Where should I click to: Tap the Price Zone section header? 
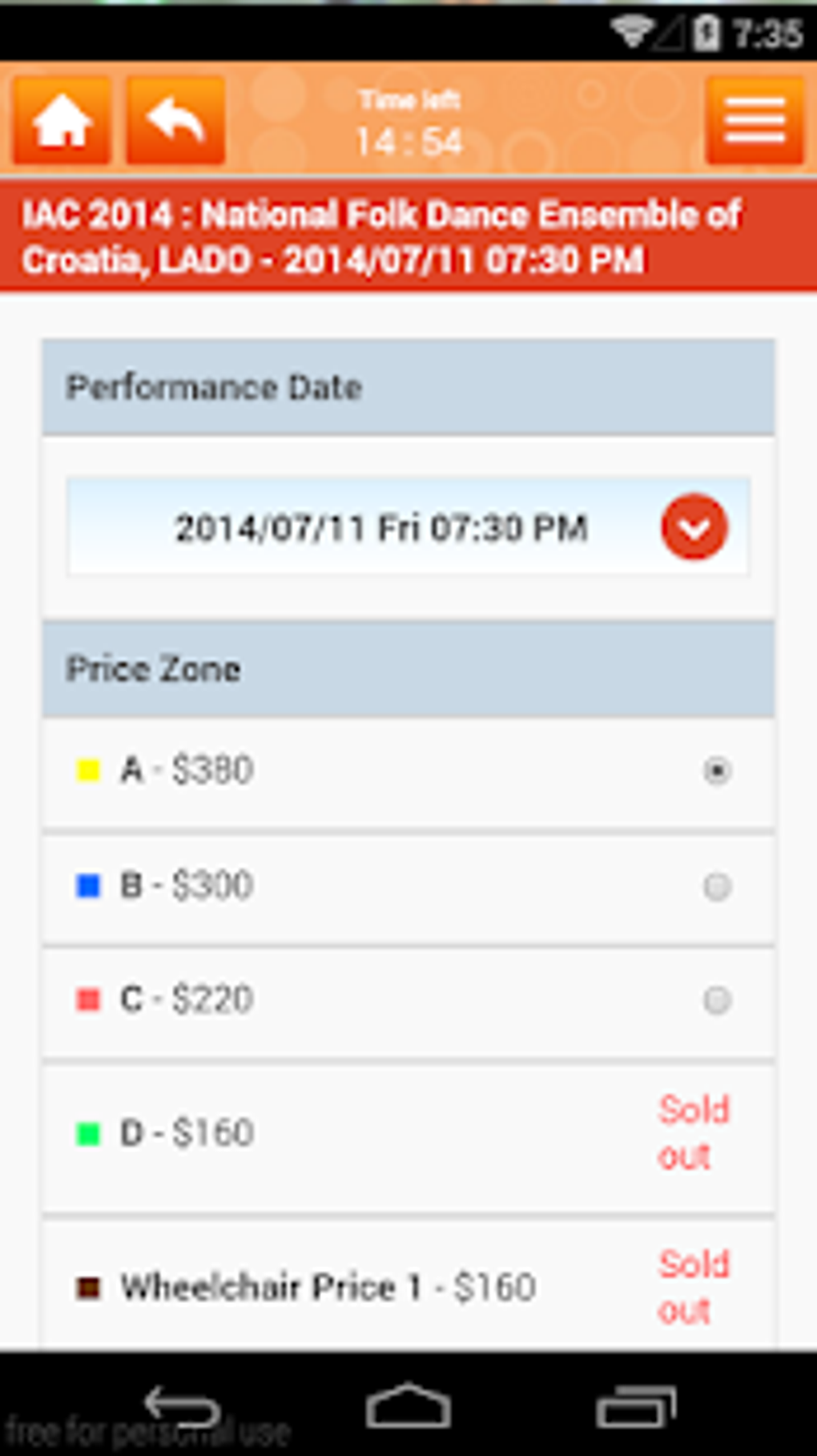click(x=408, y=669)
